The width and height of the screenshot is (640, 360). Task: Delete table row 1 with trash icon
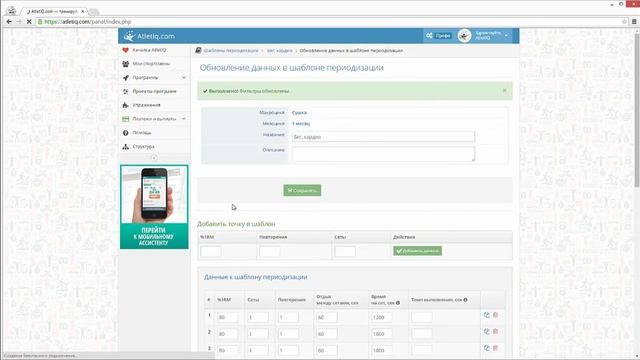pyautogui.click(x=496, y=315)
